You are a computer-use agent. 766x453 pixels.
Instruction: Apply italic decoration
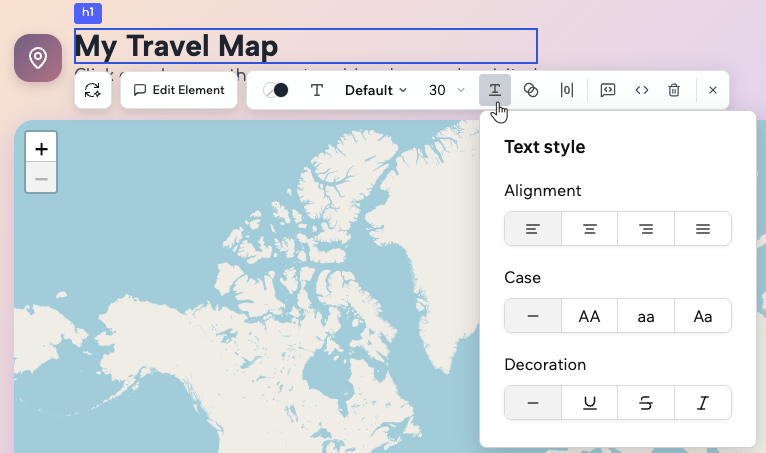click(x=703, y=403)
